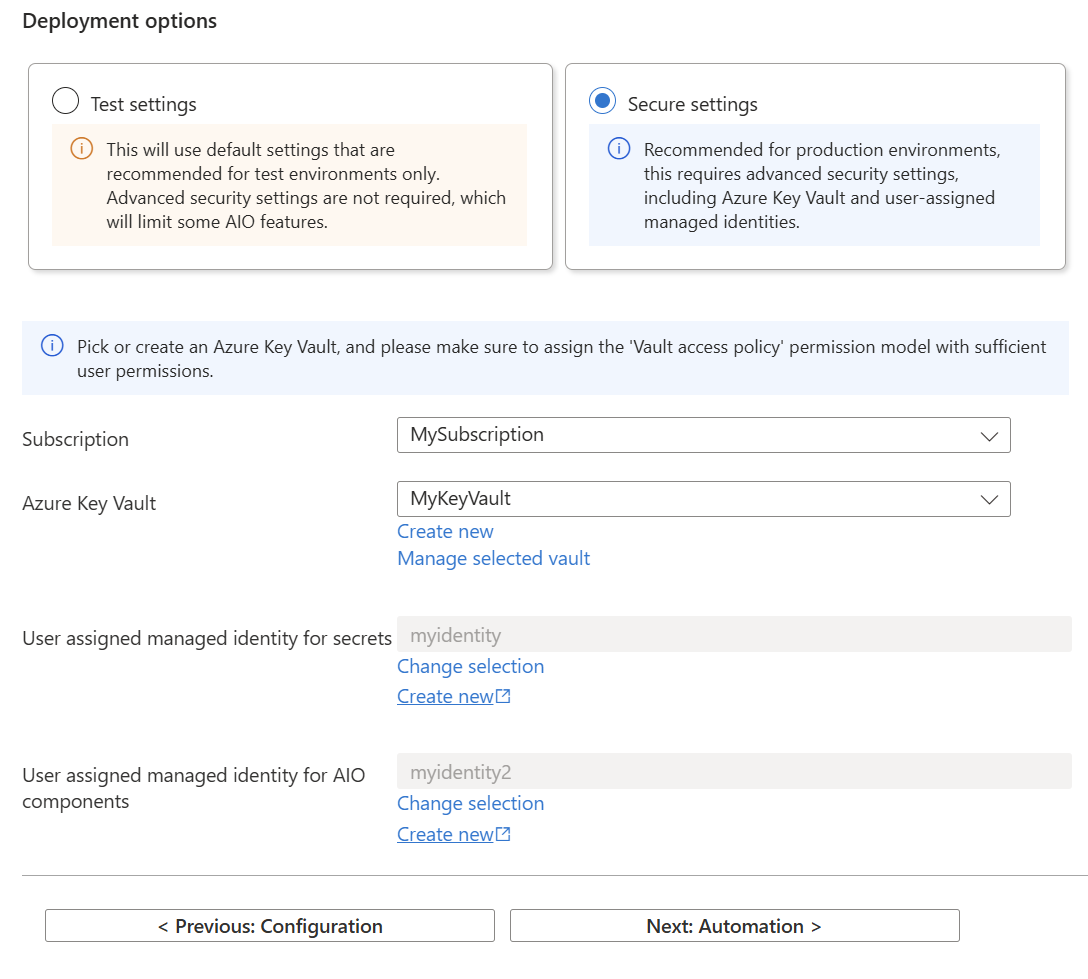
Task: Click the Next: Automation button
Action: 734,926
